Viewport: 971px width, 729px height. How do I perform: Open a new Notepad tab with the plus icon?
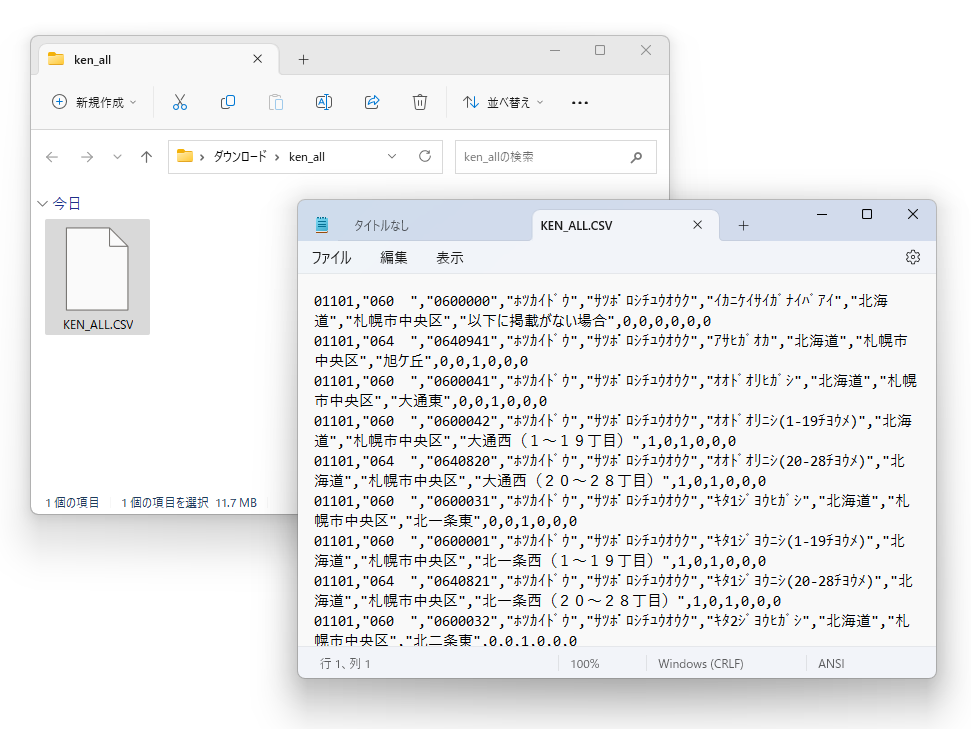[743, 225]
